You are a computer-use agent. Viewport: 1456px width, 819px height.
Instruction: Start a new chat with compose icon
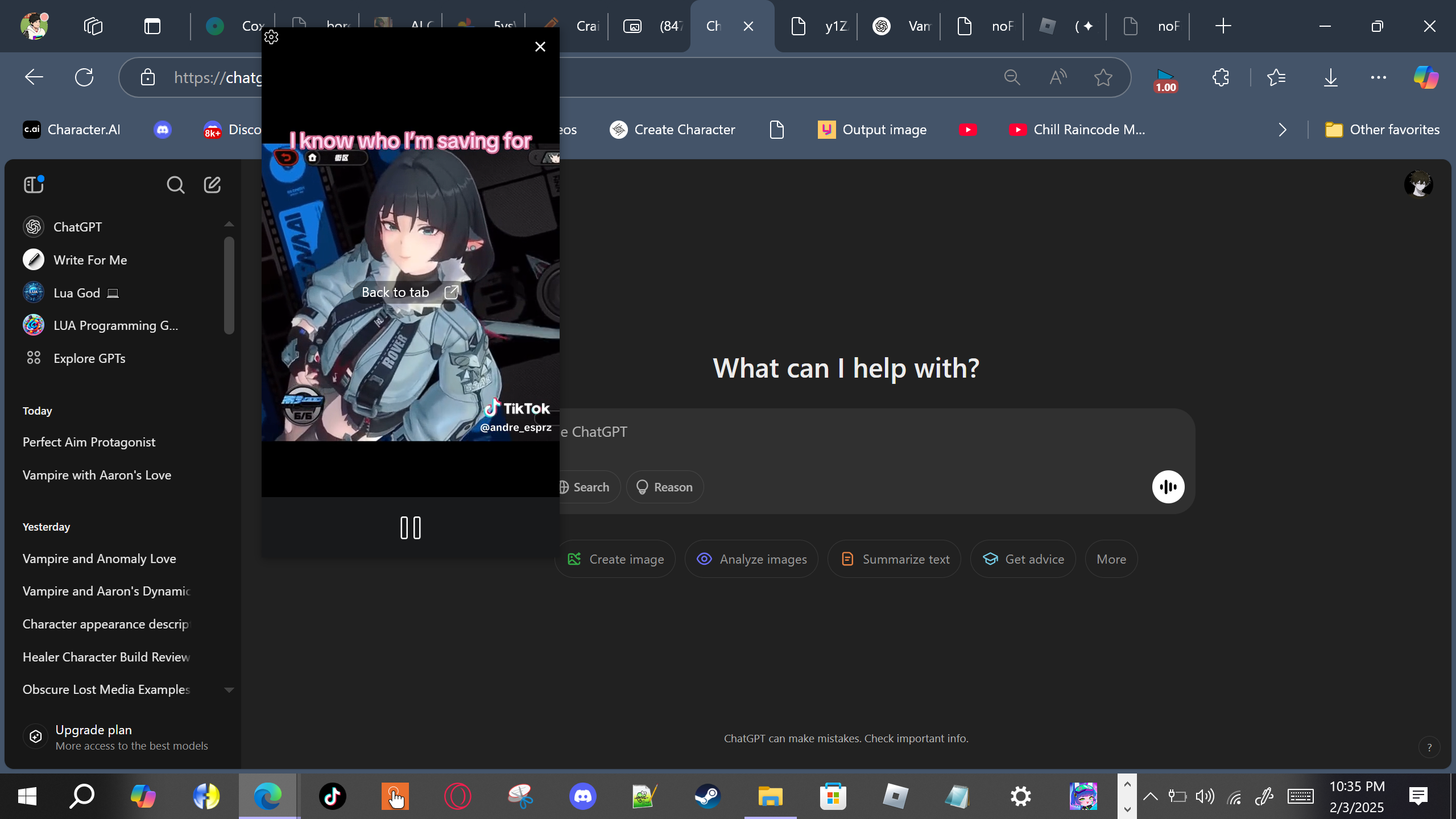(212, 184)
